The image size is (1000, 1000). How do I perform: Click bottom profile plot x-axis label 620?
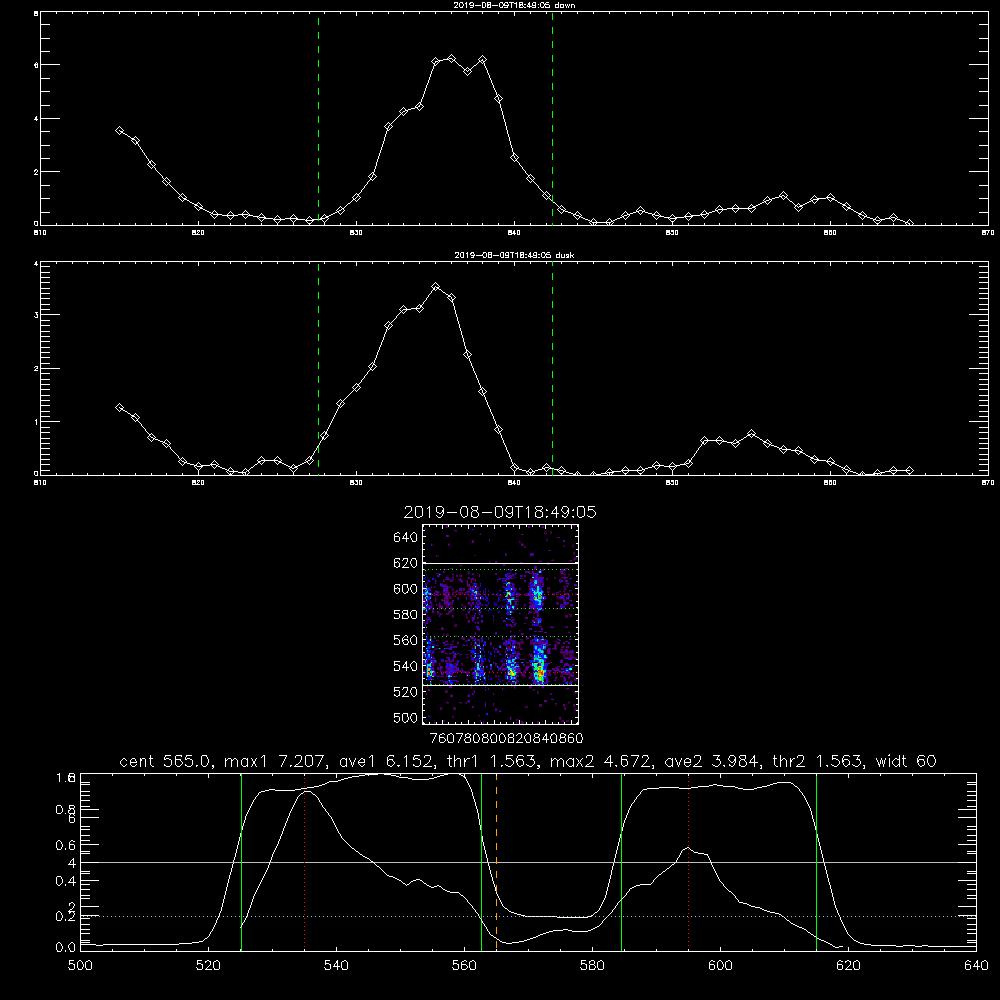click(848, 965)
